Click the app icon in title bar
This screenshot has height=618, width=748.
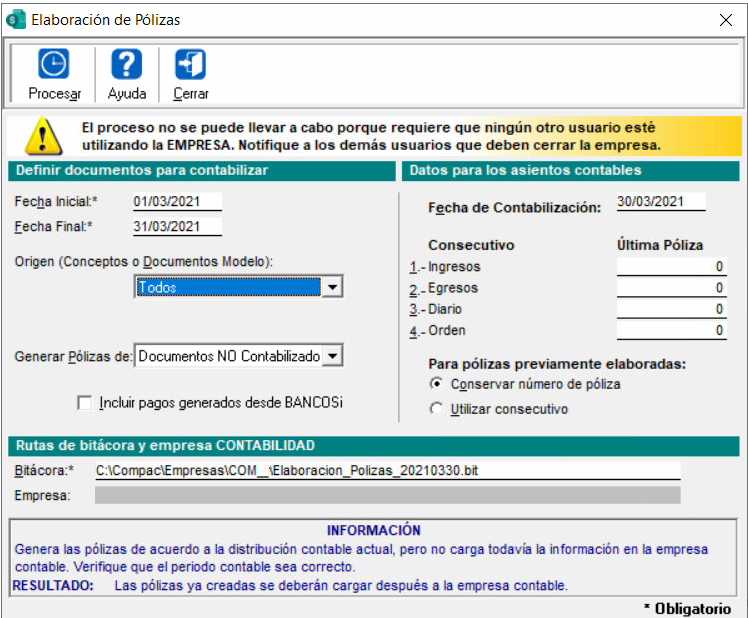17,19
